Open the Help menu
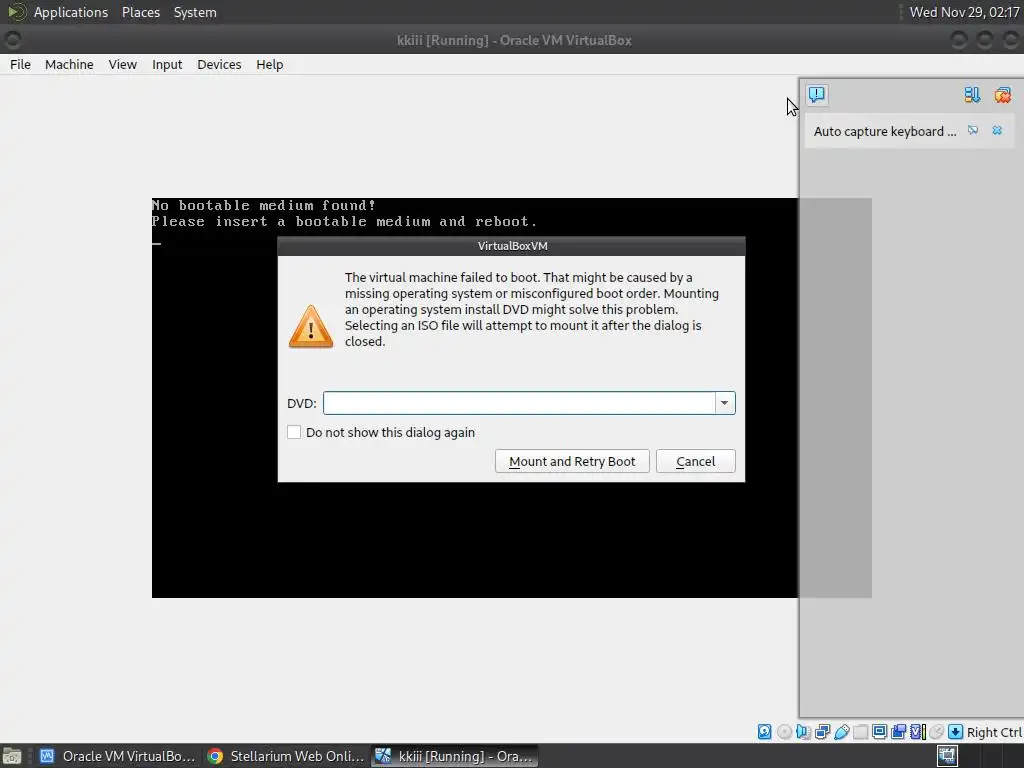Image resolution: width=1024 pixels, height=768 pixels. pos(270,65)
